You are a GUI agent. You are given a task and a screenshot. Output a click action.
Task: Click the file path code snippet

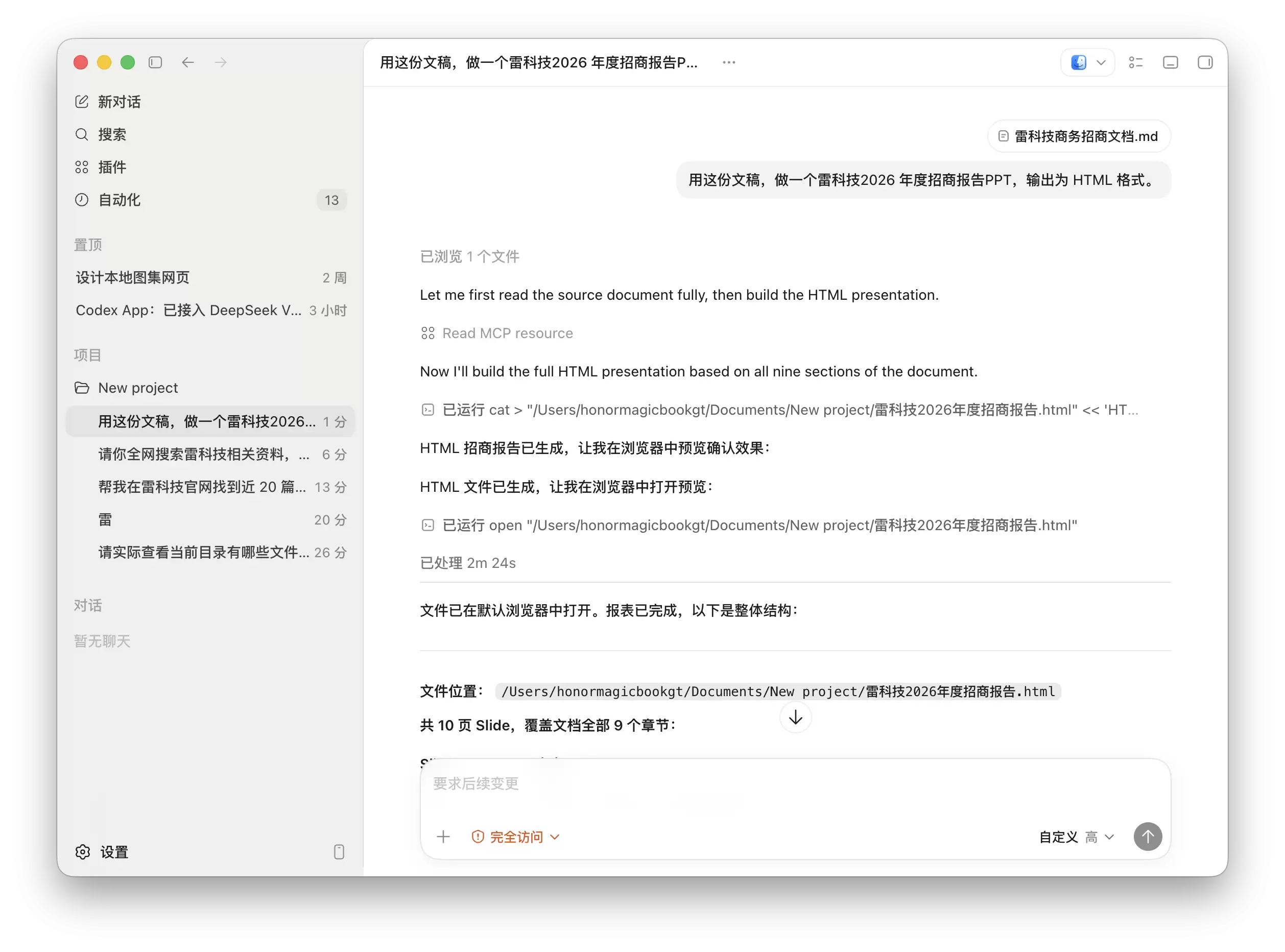point(778,692)
